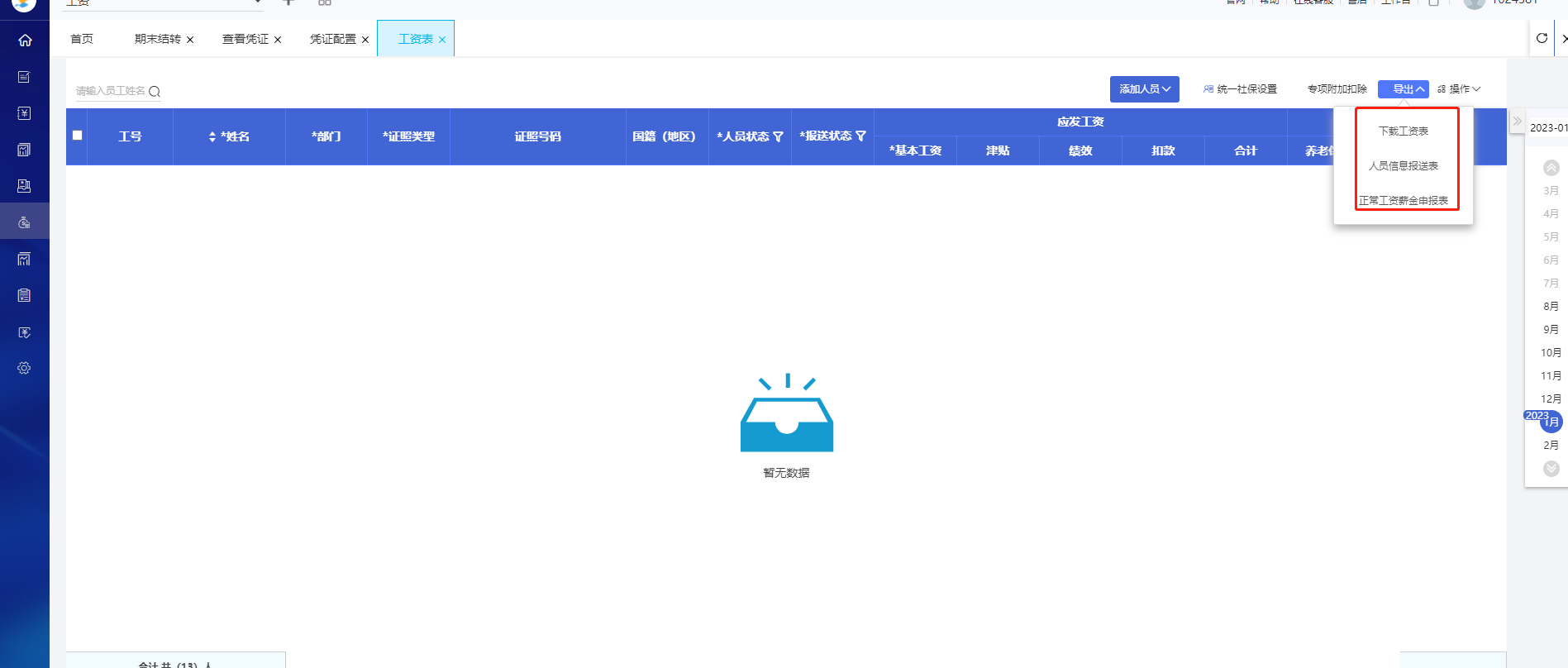Expand the 添加人员 dropdown
This screenshot has width=1568, height=668.
click(x=1145, y=89)
